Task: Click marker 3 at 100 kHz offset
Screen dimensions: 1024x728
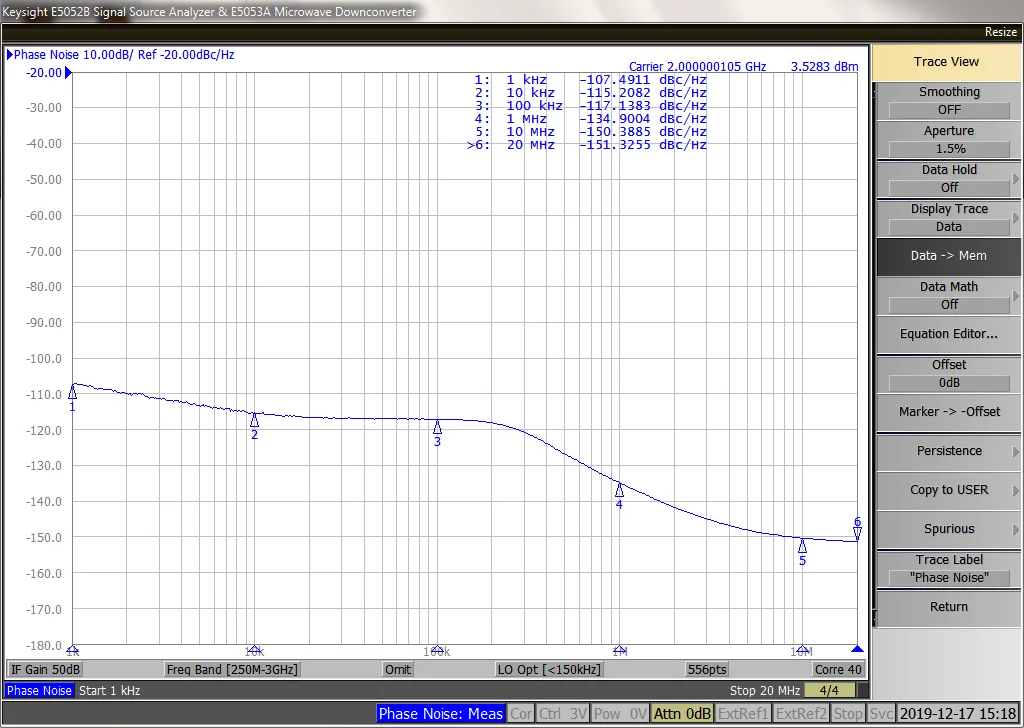Action: click(x=437, y=427)
